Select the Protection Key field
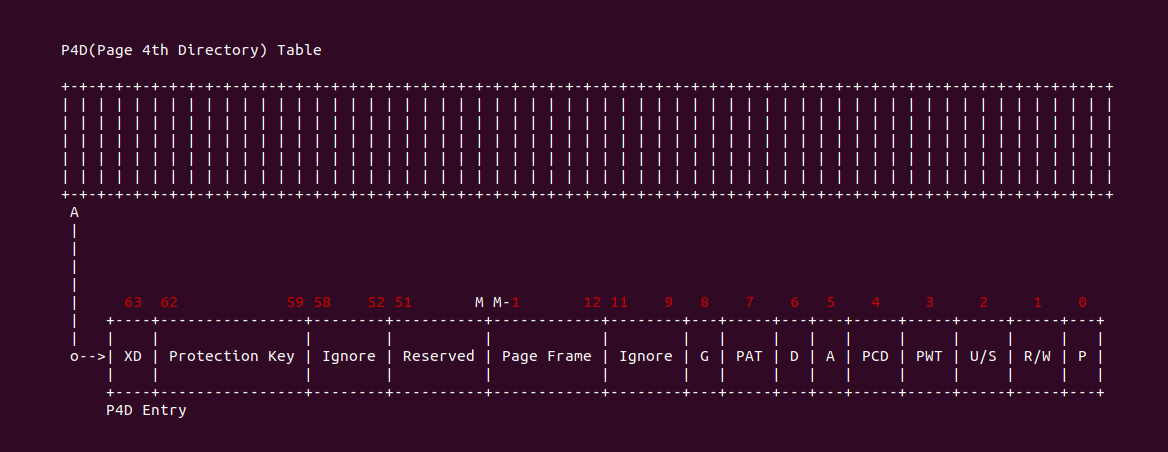Image resolution: width=1168 pixels, height=452 pixels. (x=232, y=356)
